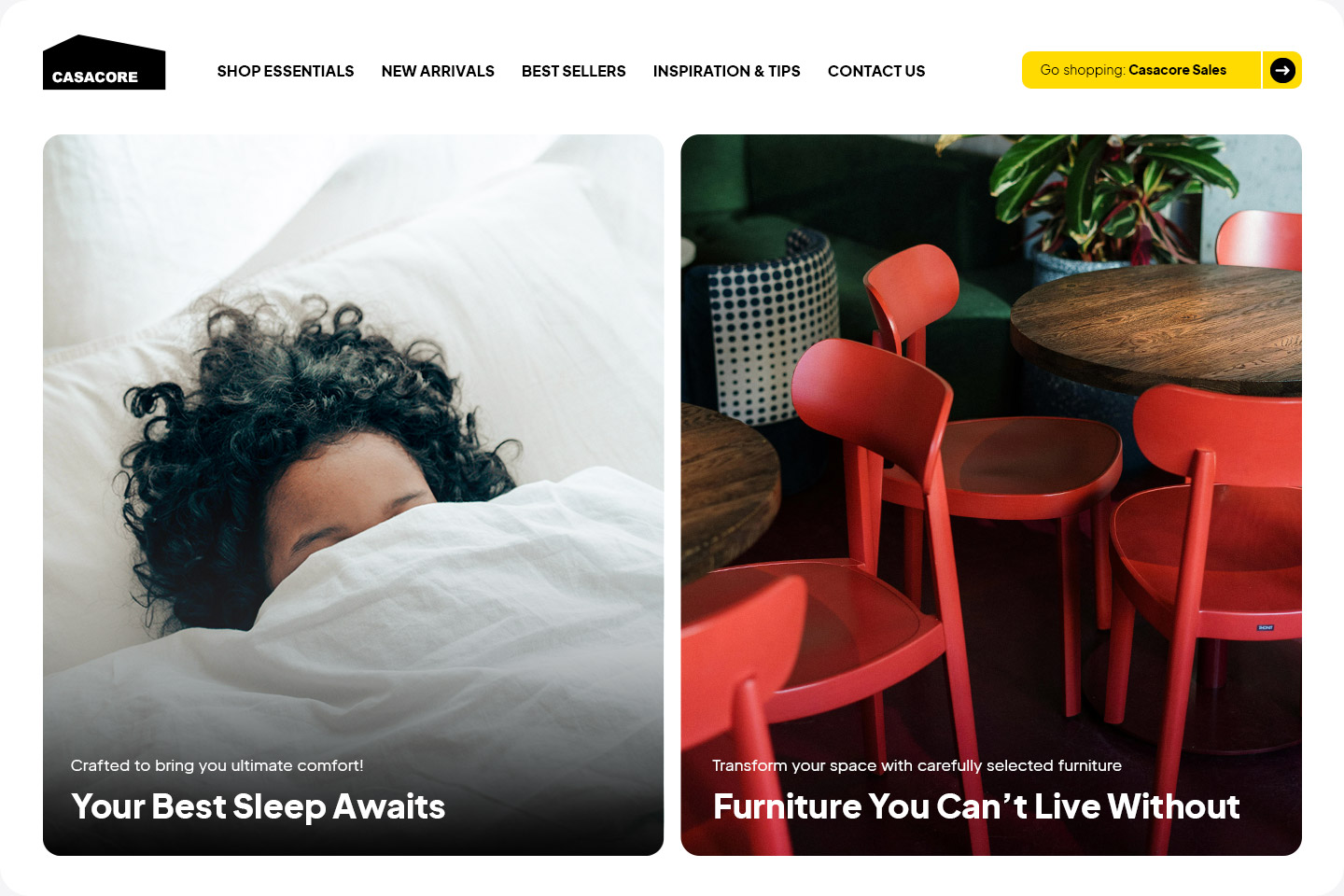The image size is (1344, 896).
Task: Follow the bold Casacore Sales text link
Action: (1177, 70)
